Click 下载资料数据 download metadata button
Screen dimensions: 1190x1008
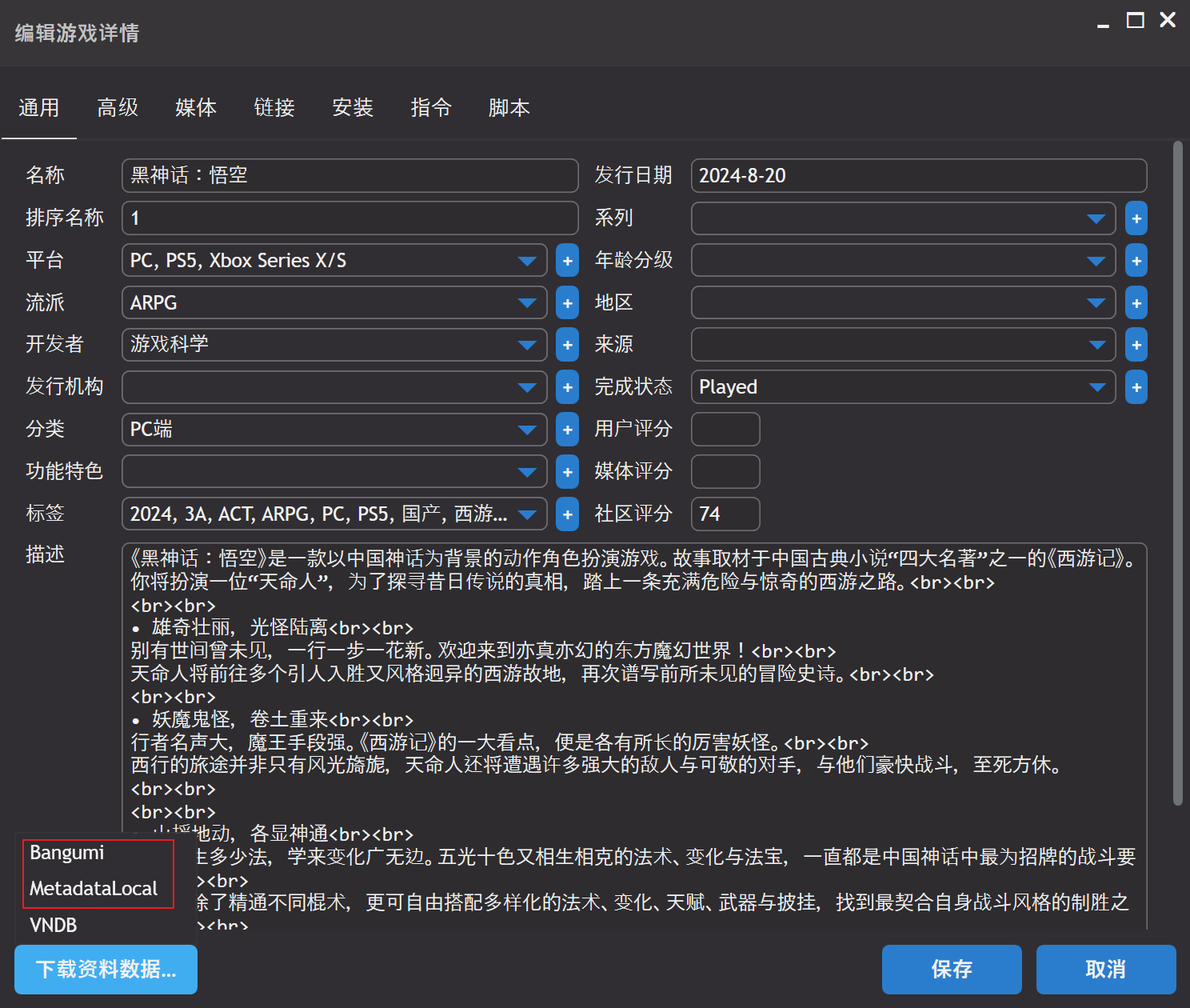point(106,970)
